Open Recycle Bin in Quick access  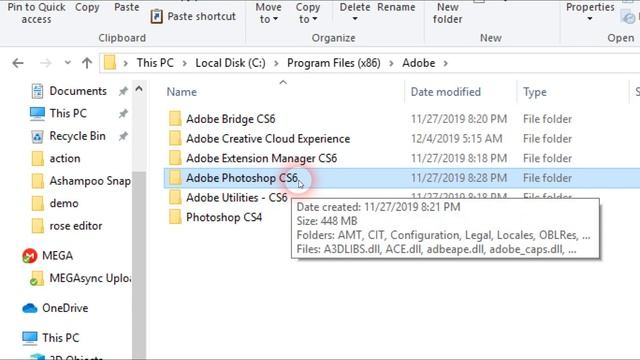77,136
